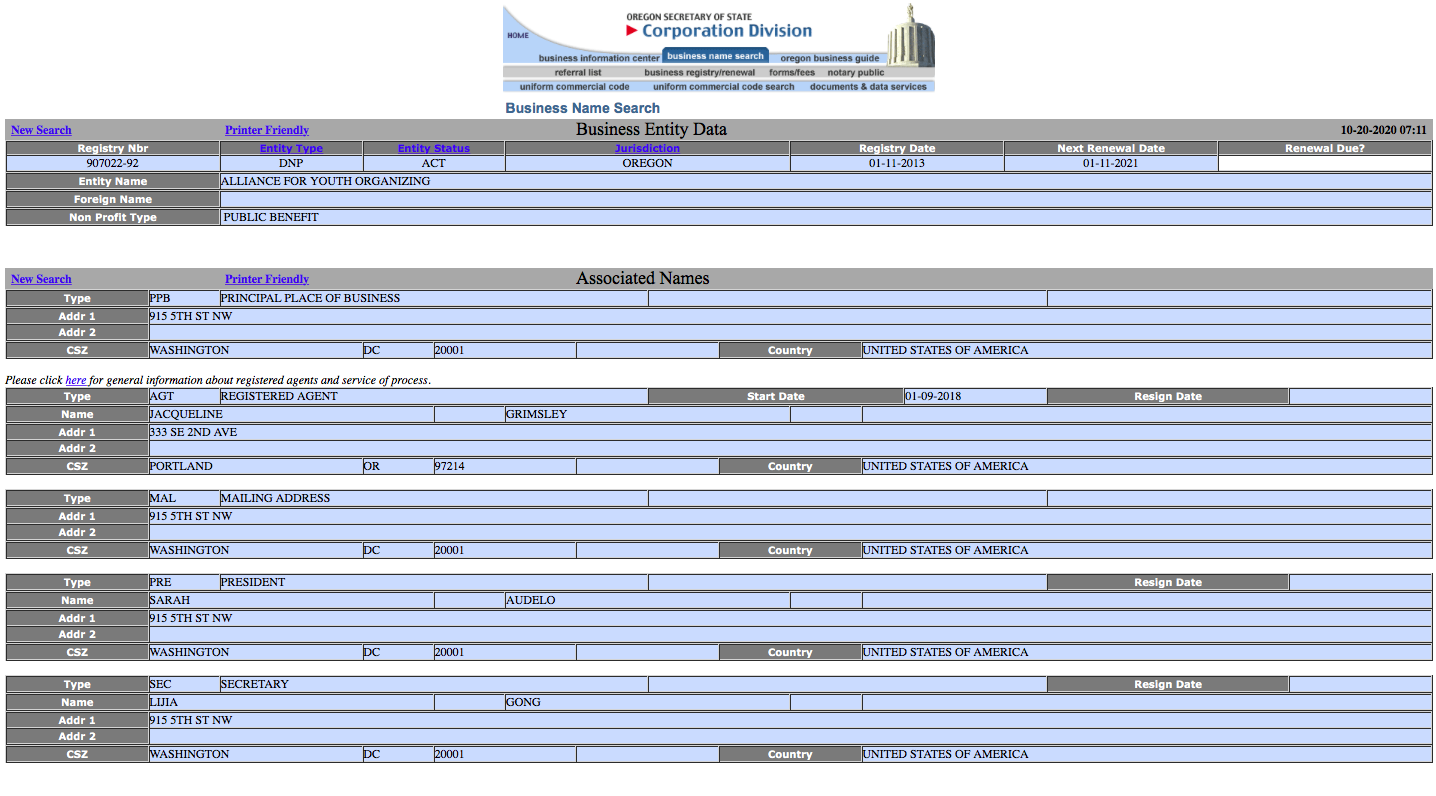
Task: Click the Business Entity Data section title
Action: pos(651,129)
